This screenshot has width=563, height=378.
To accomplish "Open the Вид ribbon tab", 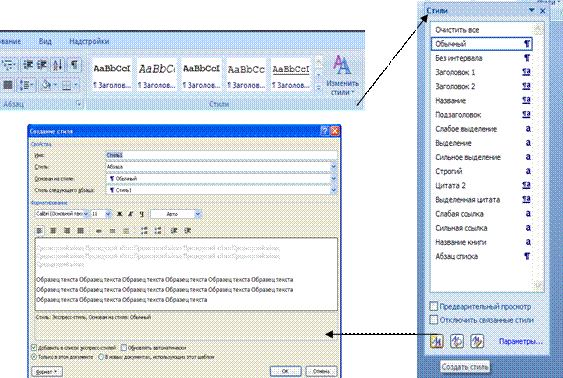I will point(45,41).
